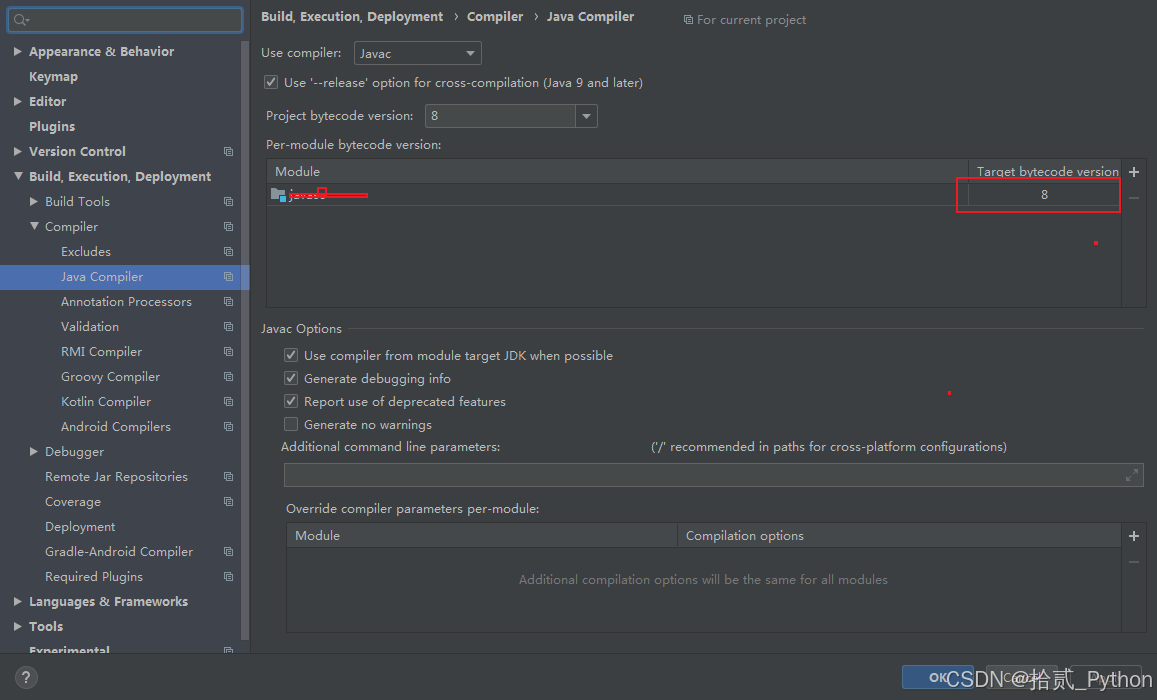Image resolution: width=1157 pixels, height=700 pixels.
Task: Click project-level icon beside Coverage
Action: click(x=229, y=502)
